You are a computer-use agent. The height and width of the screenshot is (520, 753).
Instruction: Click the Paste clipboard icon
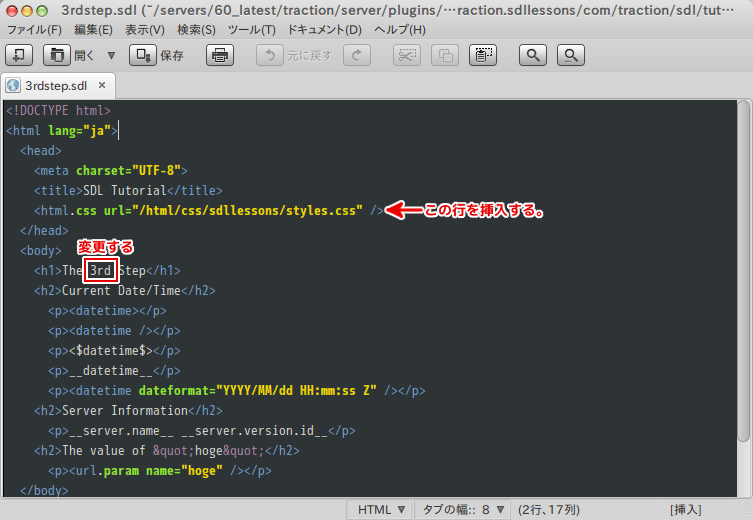(484, 55)
